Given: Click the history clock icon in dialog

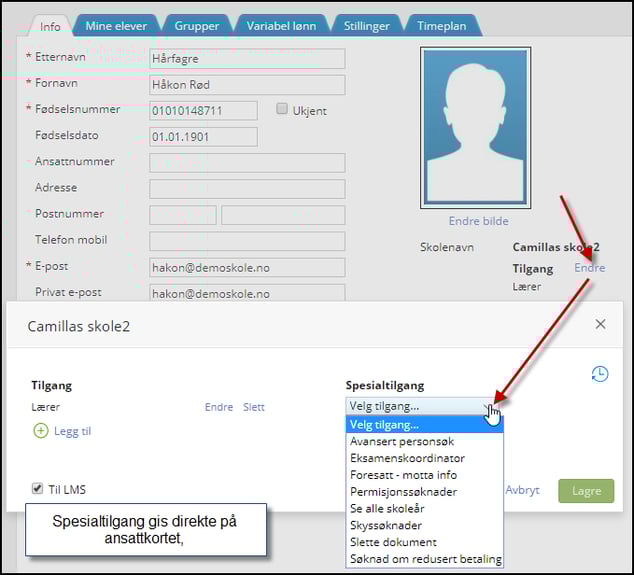Looking at the screenshot, I should click(x=599, y=373).
